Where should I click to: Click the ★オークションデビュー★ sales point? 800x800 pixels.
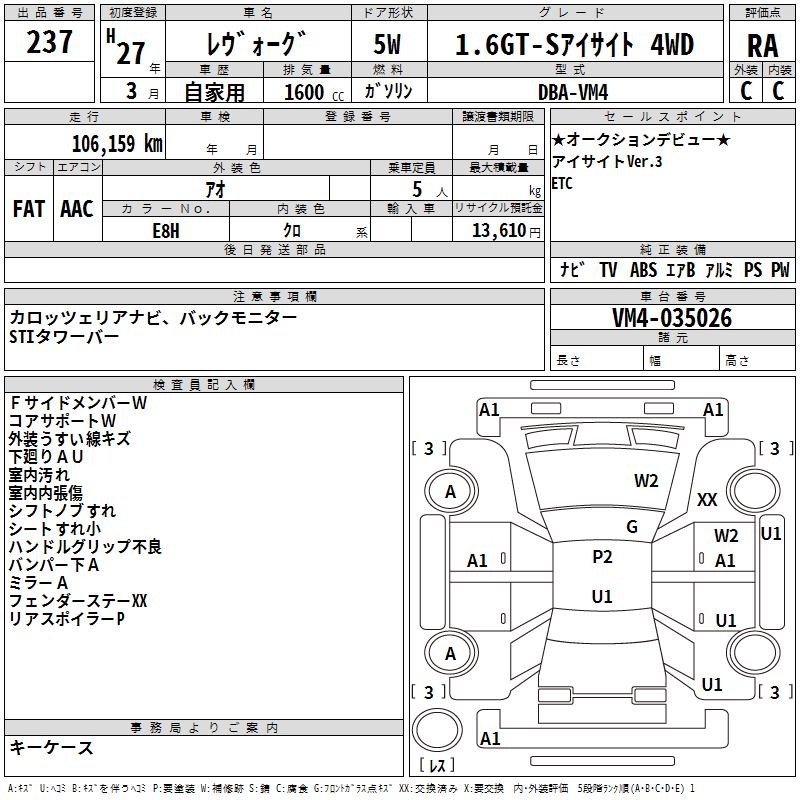pyautogui.click(x=641, y=139)
